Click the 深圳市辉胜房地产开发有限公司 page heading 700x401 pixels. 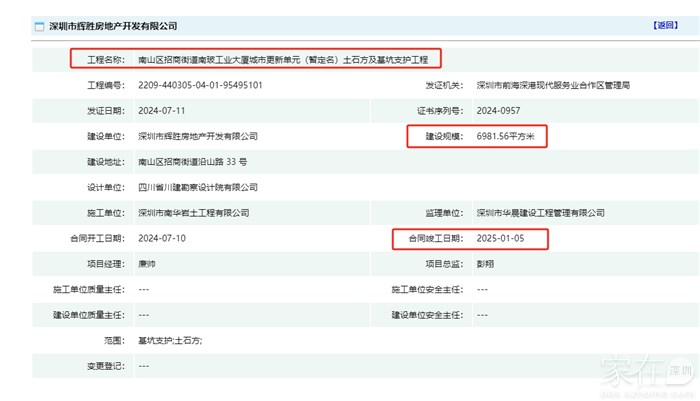click(x=121, y=26)
